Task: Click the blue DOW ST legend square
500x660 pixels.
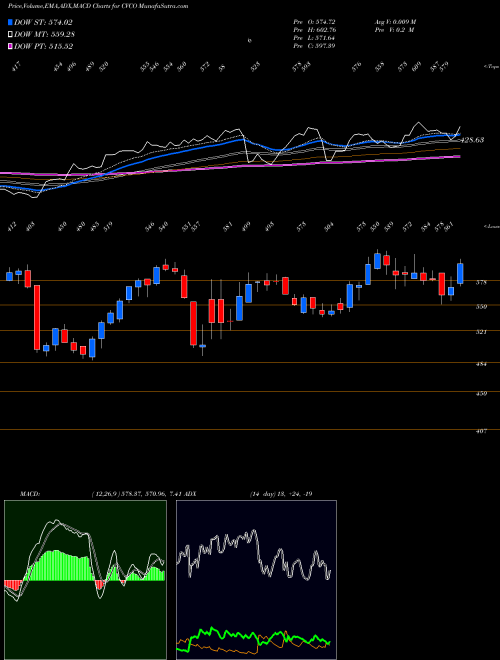Action: [11, 23]
